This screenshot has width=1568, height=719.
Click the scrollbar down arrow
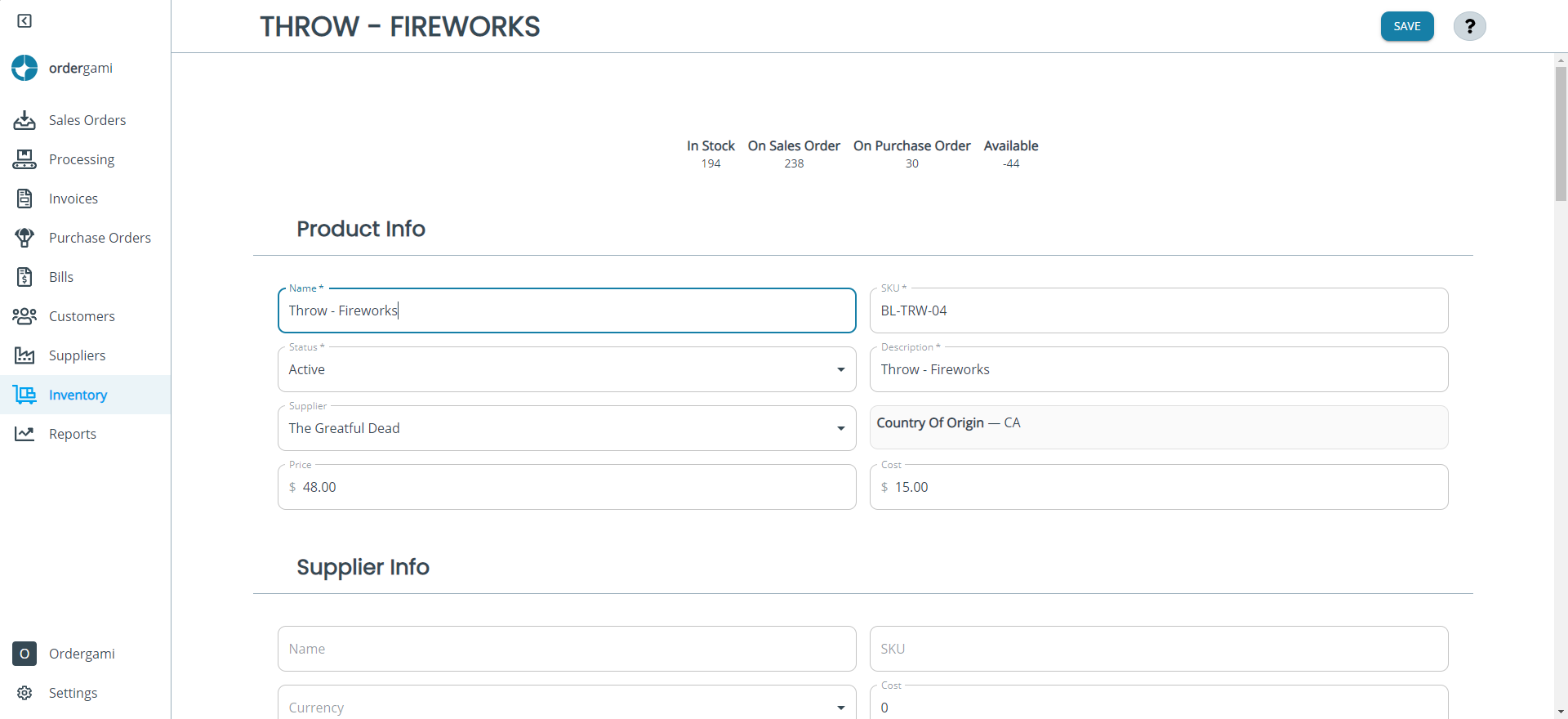[x=1561, y=712]
